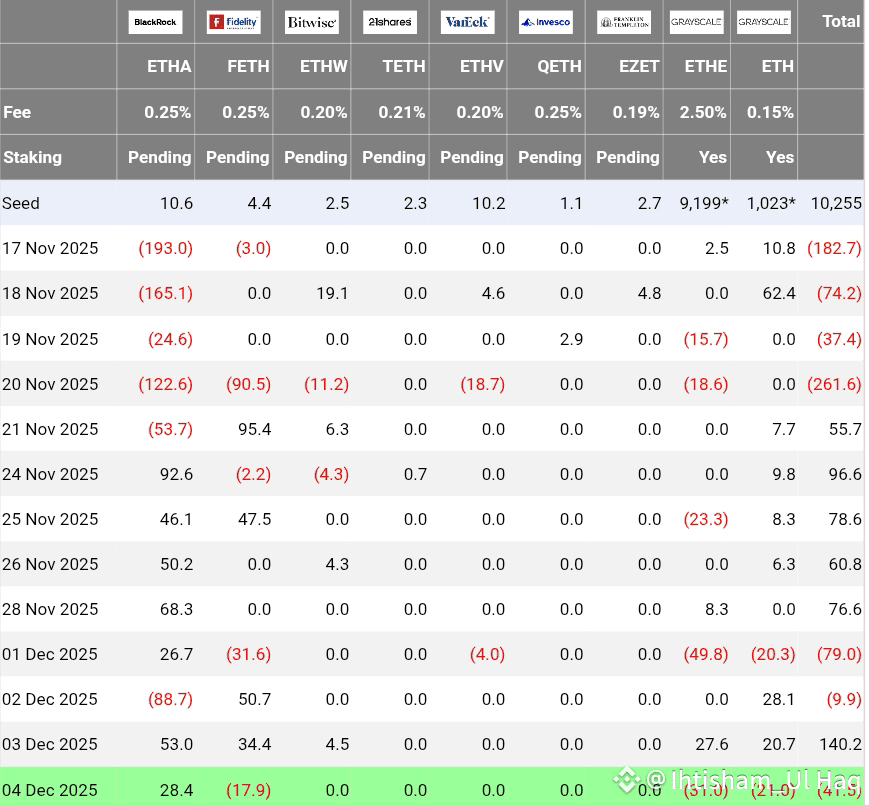Click the 19 Nov 2025 date

50,339
